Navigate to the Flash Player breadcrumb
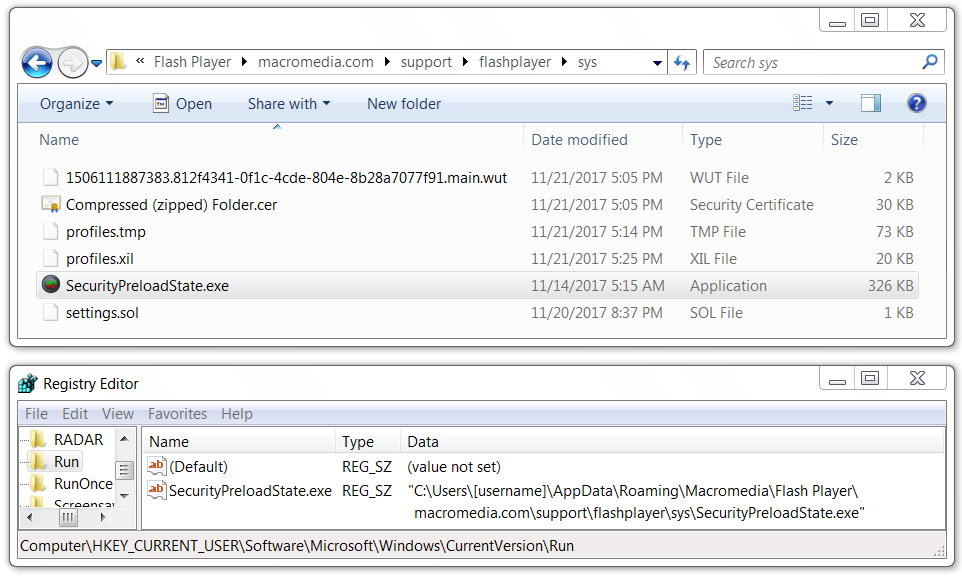 (192, 62)
